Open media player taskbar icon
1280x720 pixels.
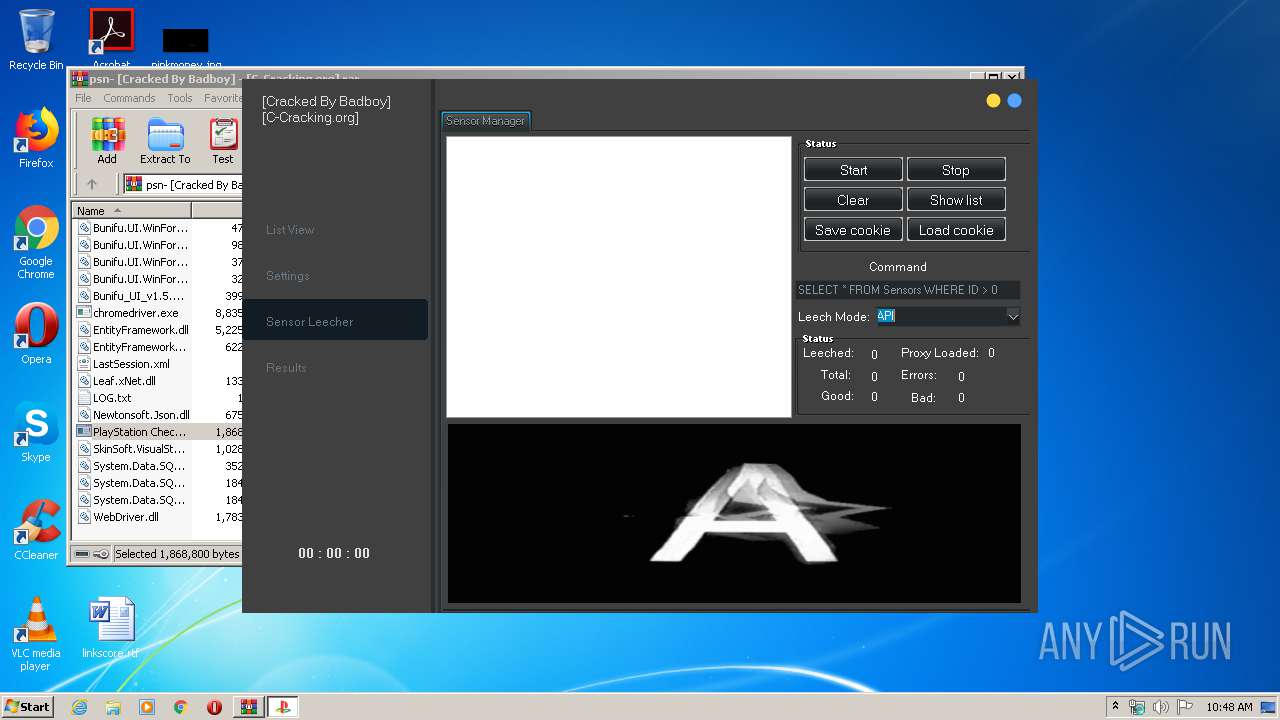[147, 707]
